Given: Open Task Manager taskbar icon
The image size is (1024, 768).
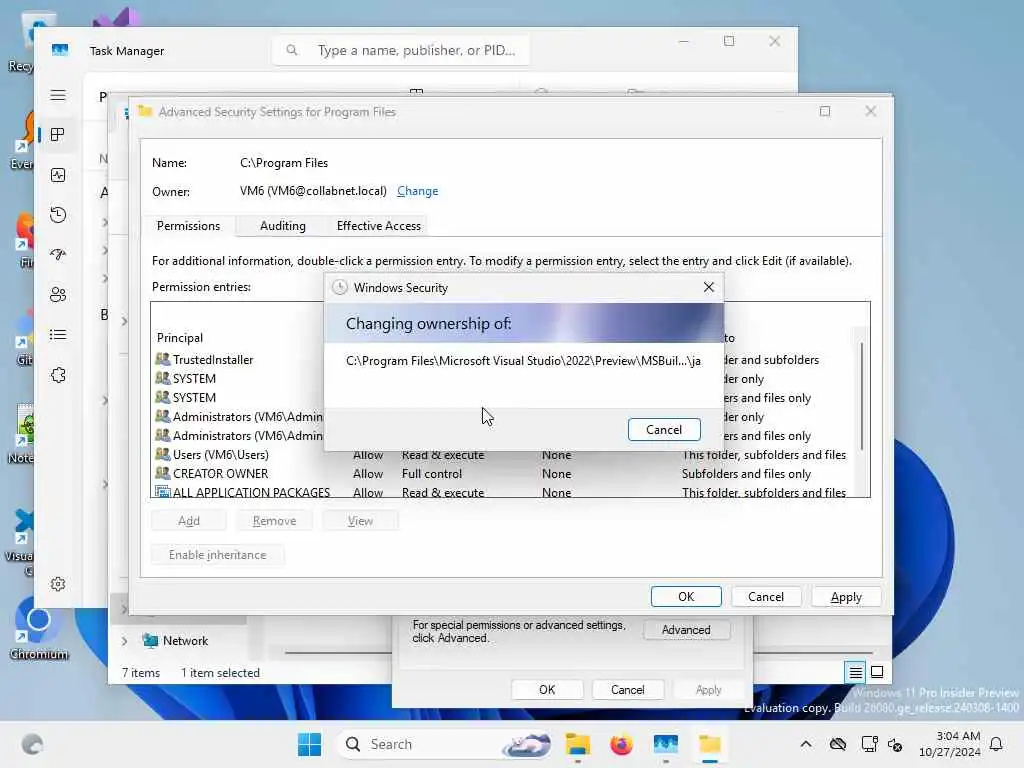Looking at the screenshot, I should tap(665, 744).
